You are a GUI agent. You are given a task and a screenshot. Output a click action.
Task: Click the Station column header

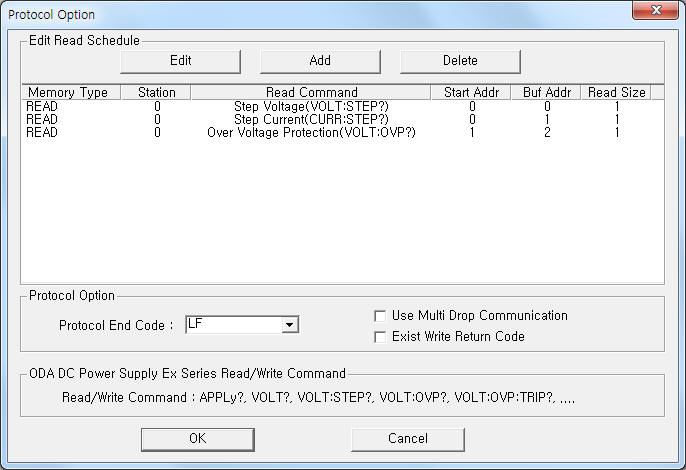pyautogui.click(x=156, y=92)
